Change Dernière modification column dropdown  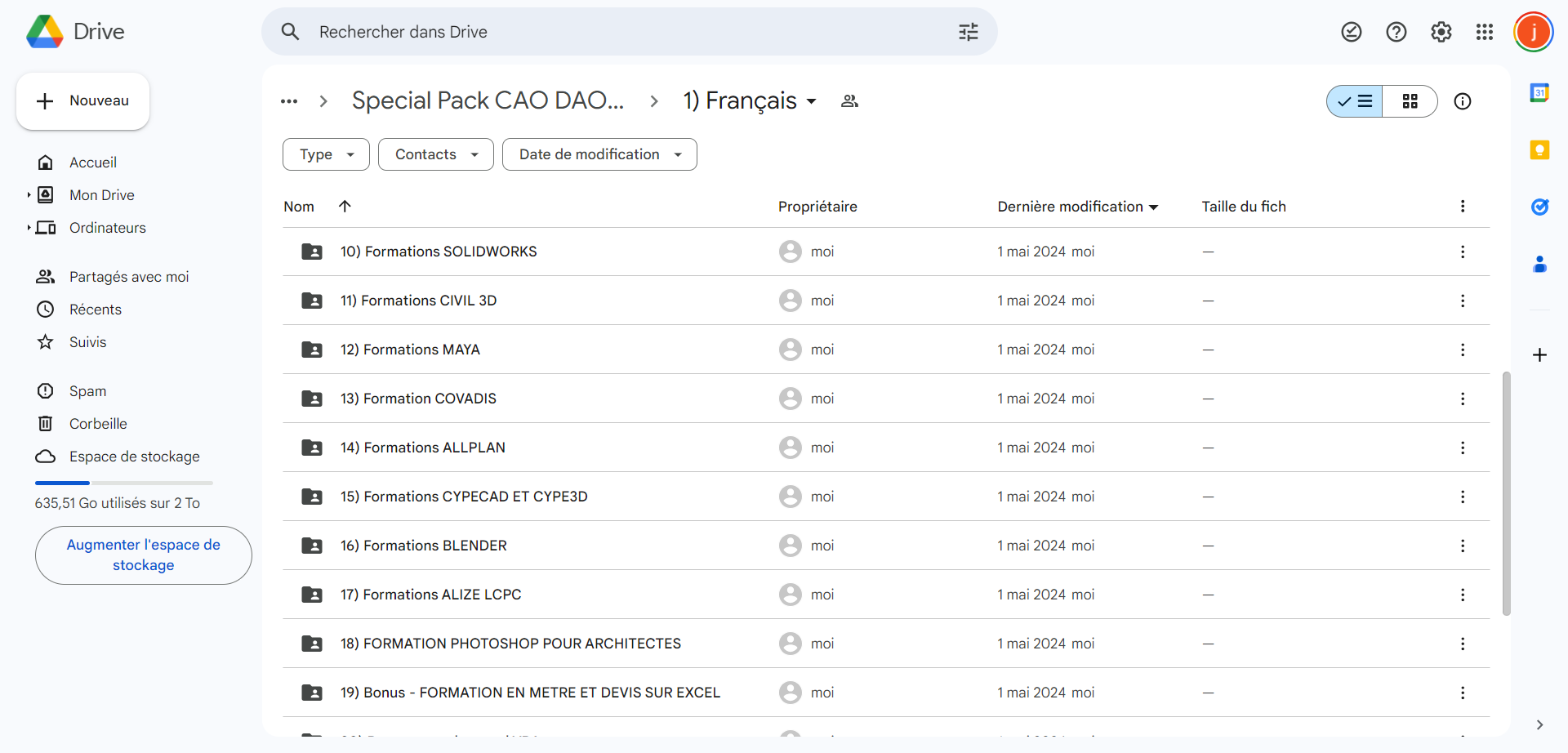(1154, 207)
